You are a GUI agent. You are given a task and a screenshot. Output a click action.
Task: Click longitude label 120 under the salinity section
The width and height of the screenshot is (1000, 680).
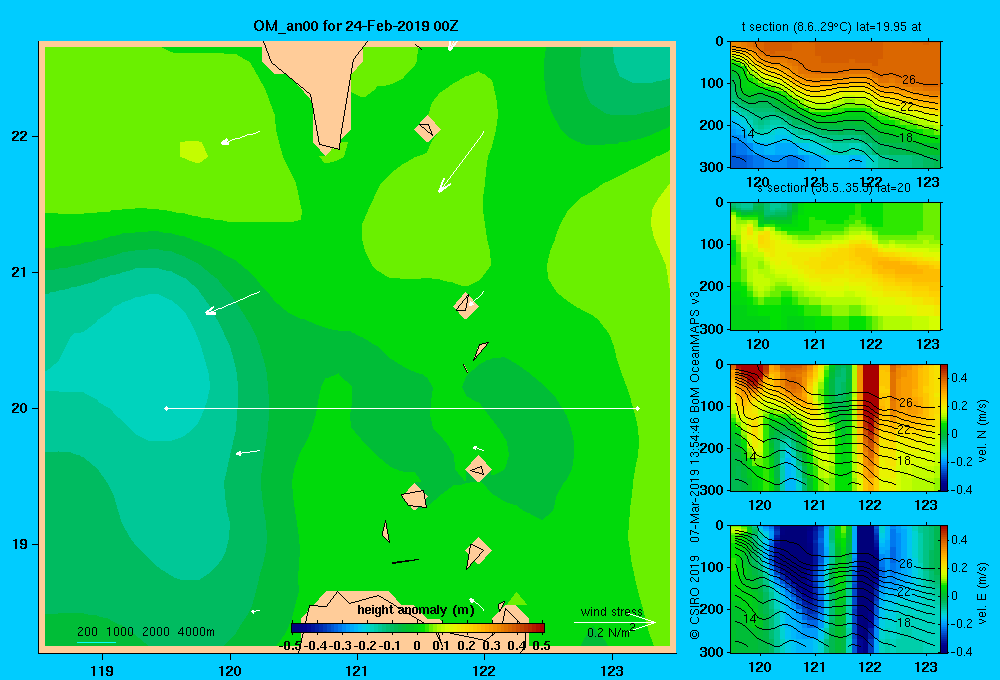click(x=758, y=344)
